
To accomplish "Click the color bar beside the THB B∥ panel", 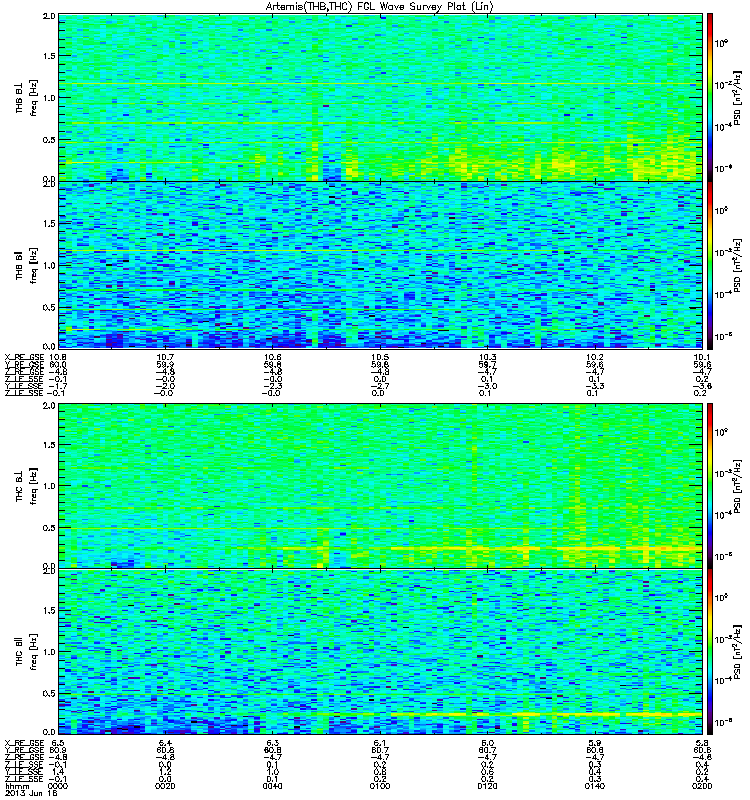I will point(710,265).
